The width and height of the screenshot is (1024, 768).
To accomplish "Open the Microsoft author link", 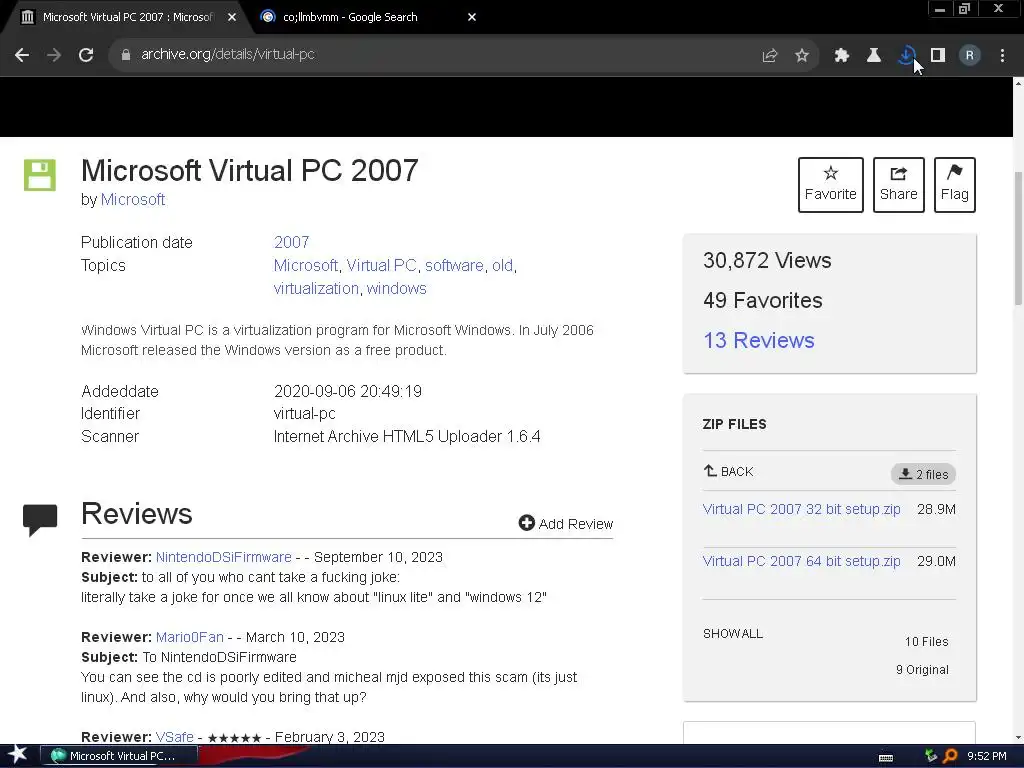I will coord(133,200).
